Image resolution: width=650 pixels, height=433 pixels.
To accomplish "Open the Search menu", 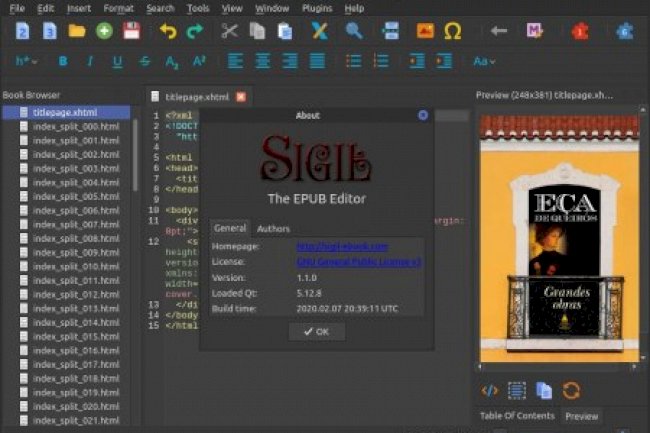I will (x=160, y=8).
